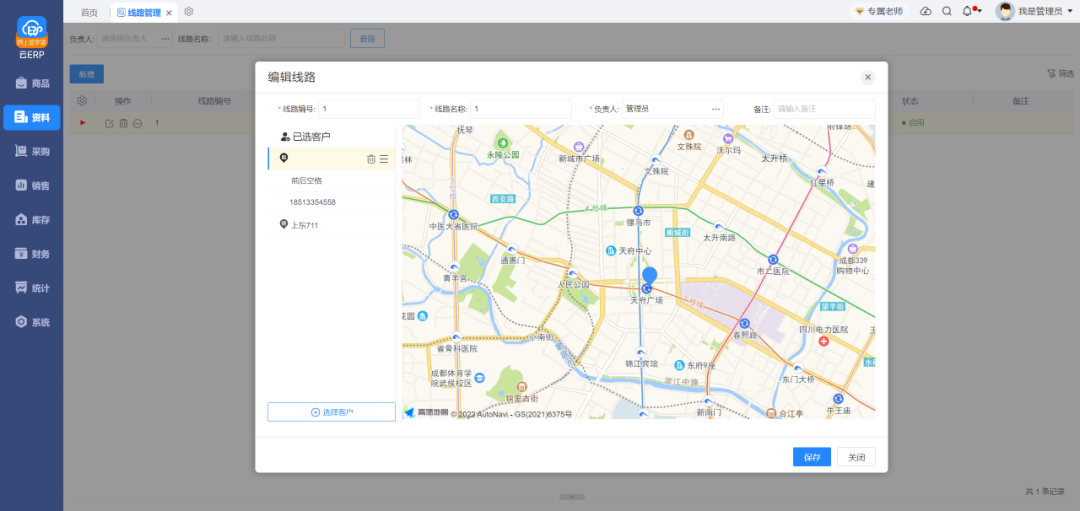Click the phone number 18513354558

point(313,202)
